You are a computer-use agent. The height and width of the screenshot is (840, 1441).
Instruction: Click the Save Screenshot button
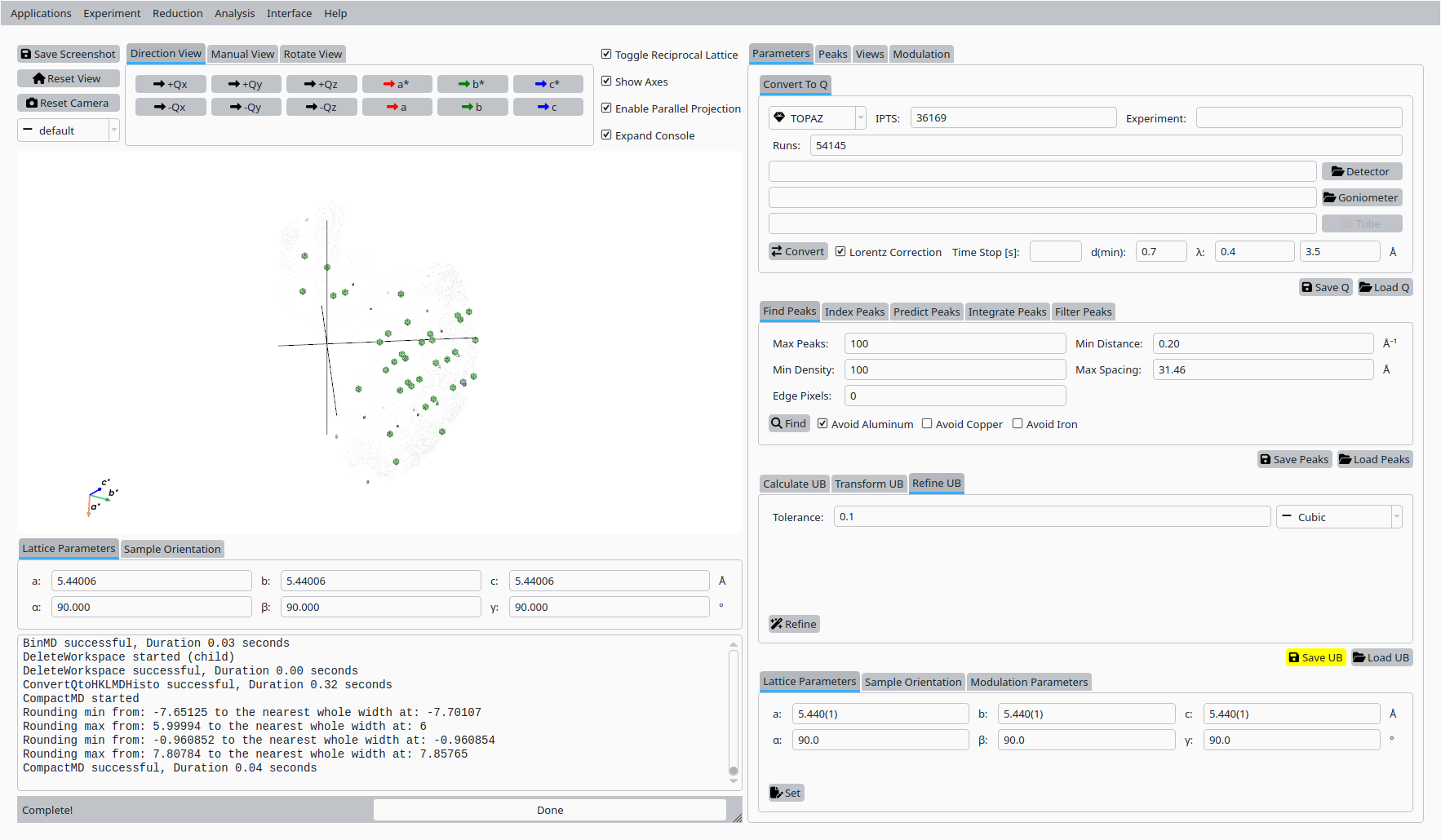click(69, 54)
